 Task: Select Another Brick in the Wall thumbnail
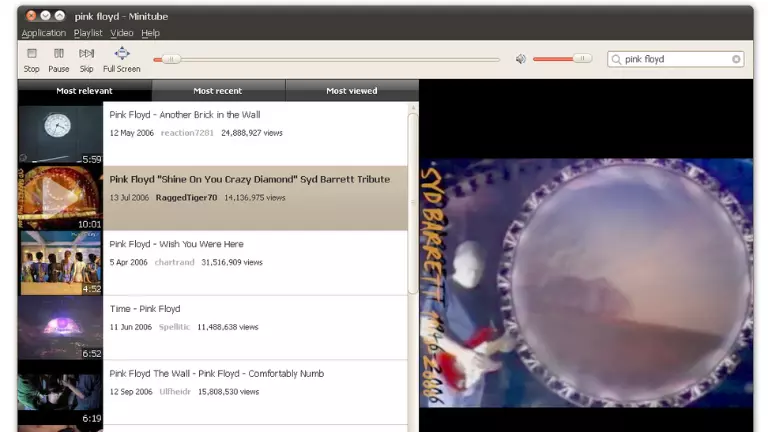61,134
